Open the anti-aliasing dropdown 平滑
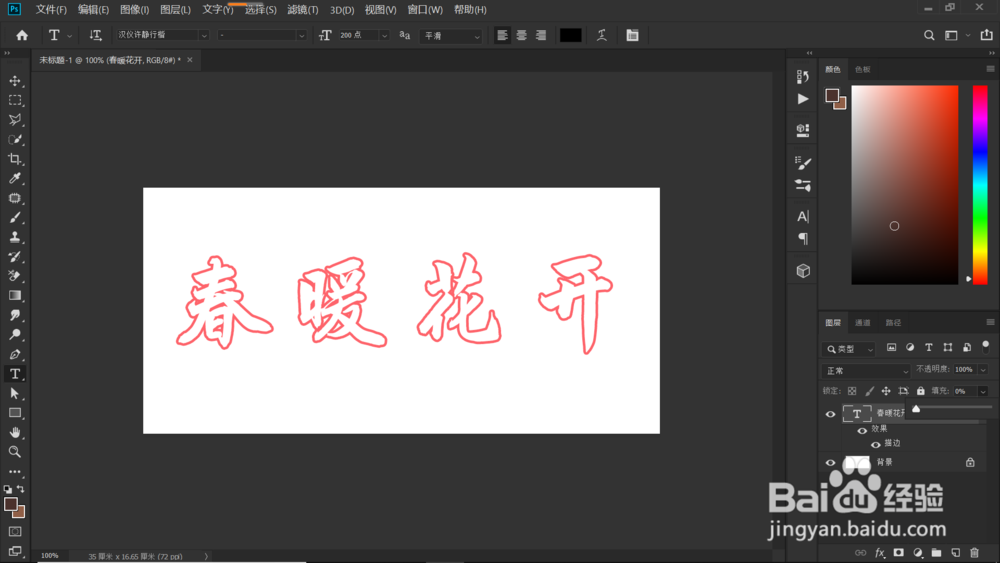1000x563 pixels. click(x=452, y=36)
